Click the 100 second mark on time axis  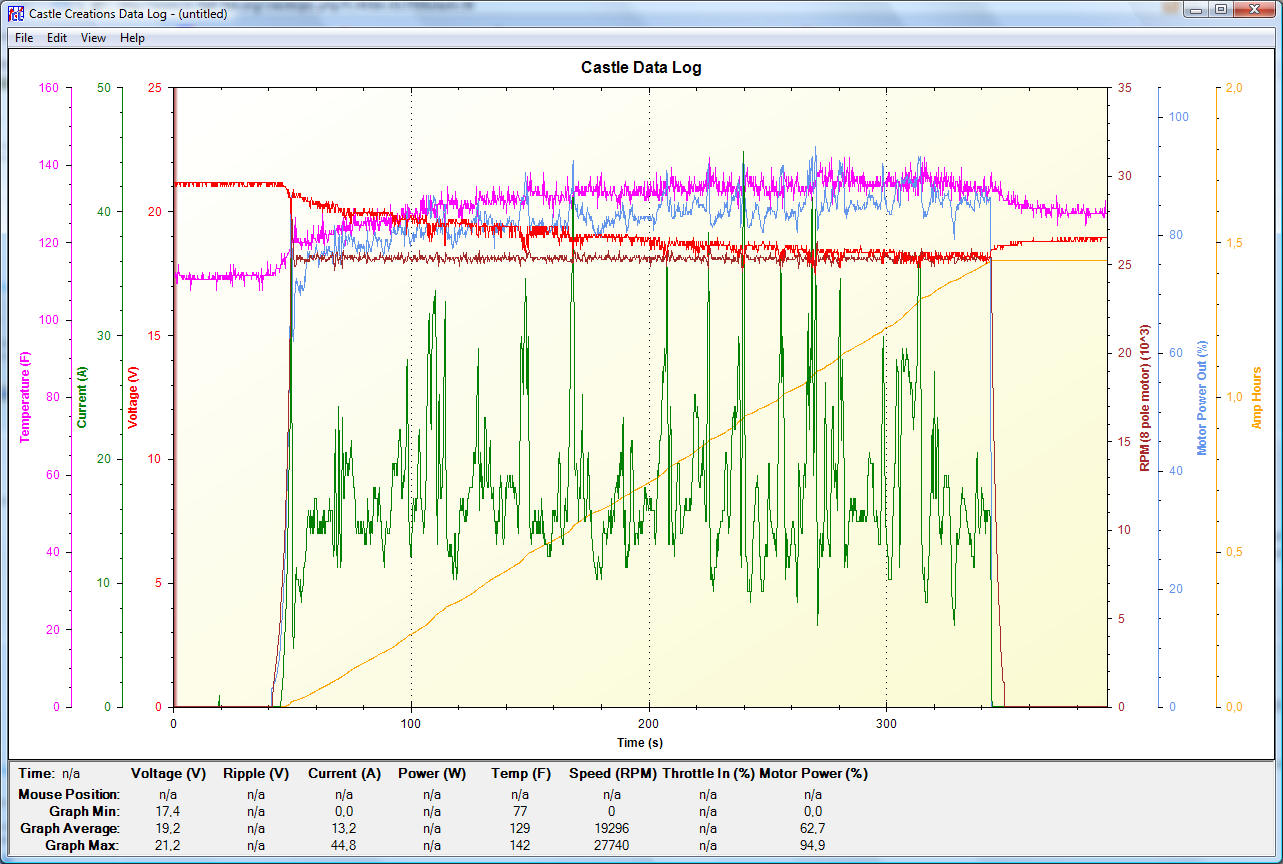411,723
